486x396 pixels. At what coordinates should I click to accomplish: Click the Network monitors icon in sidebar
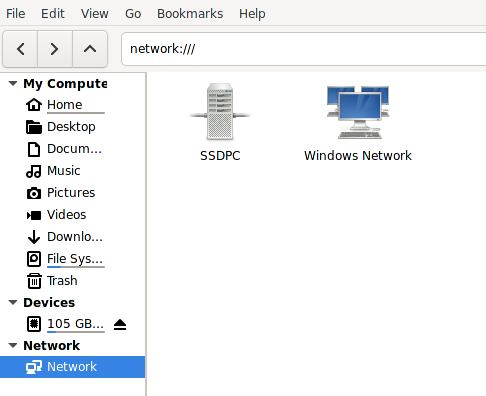(x=34, y=367)
